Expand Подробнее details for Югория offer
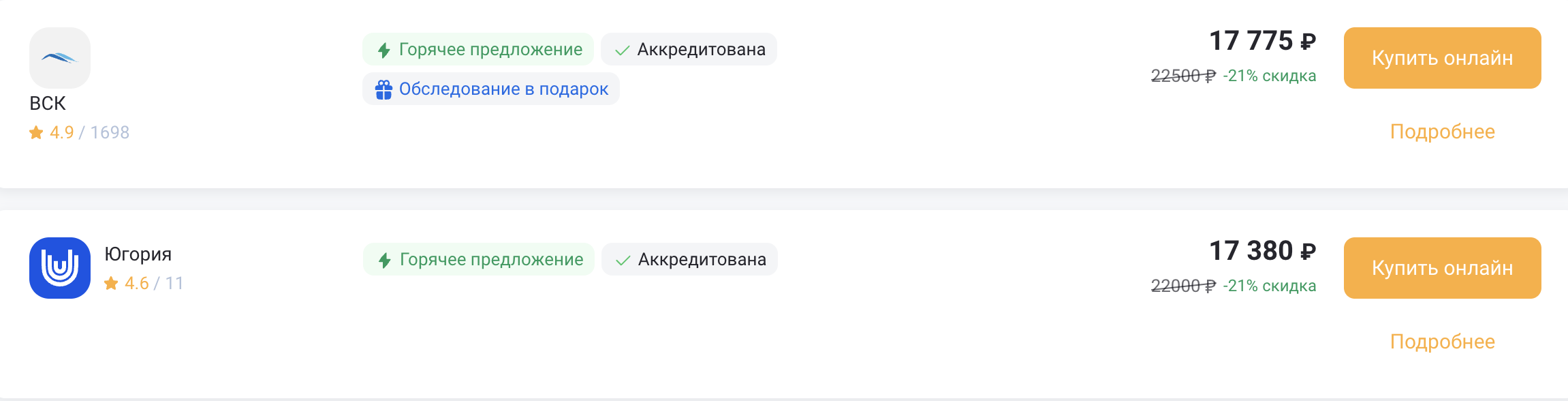Screen dimensions: 1568x401 1442,342
